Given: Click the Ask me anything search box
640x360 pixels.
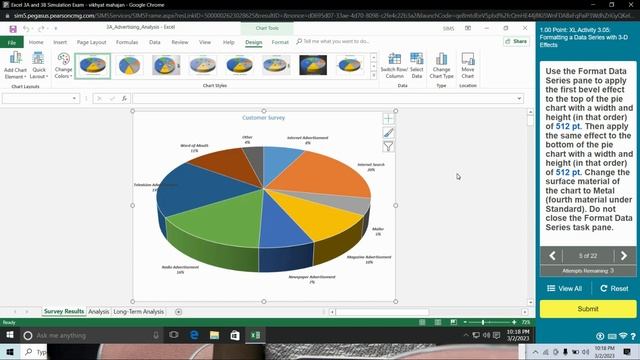Looking at the screenshot, I should coord(92,336).
